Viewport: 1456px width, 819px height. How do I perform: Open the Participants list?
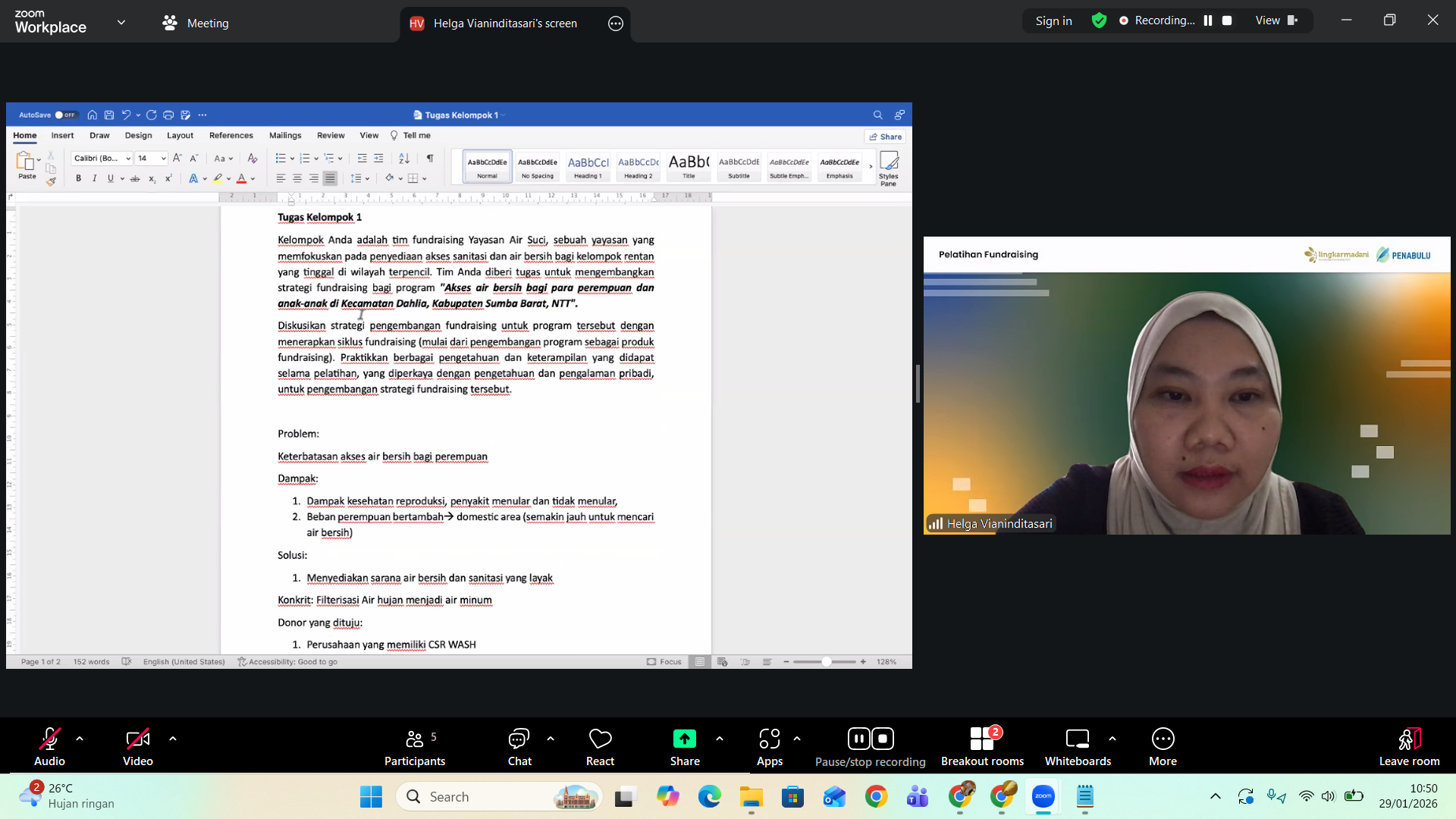[415, 746]
